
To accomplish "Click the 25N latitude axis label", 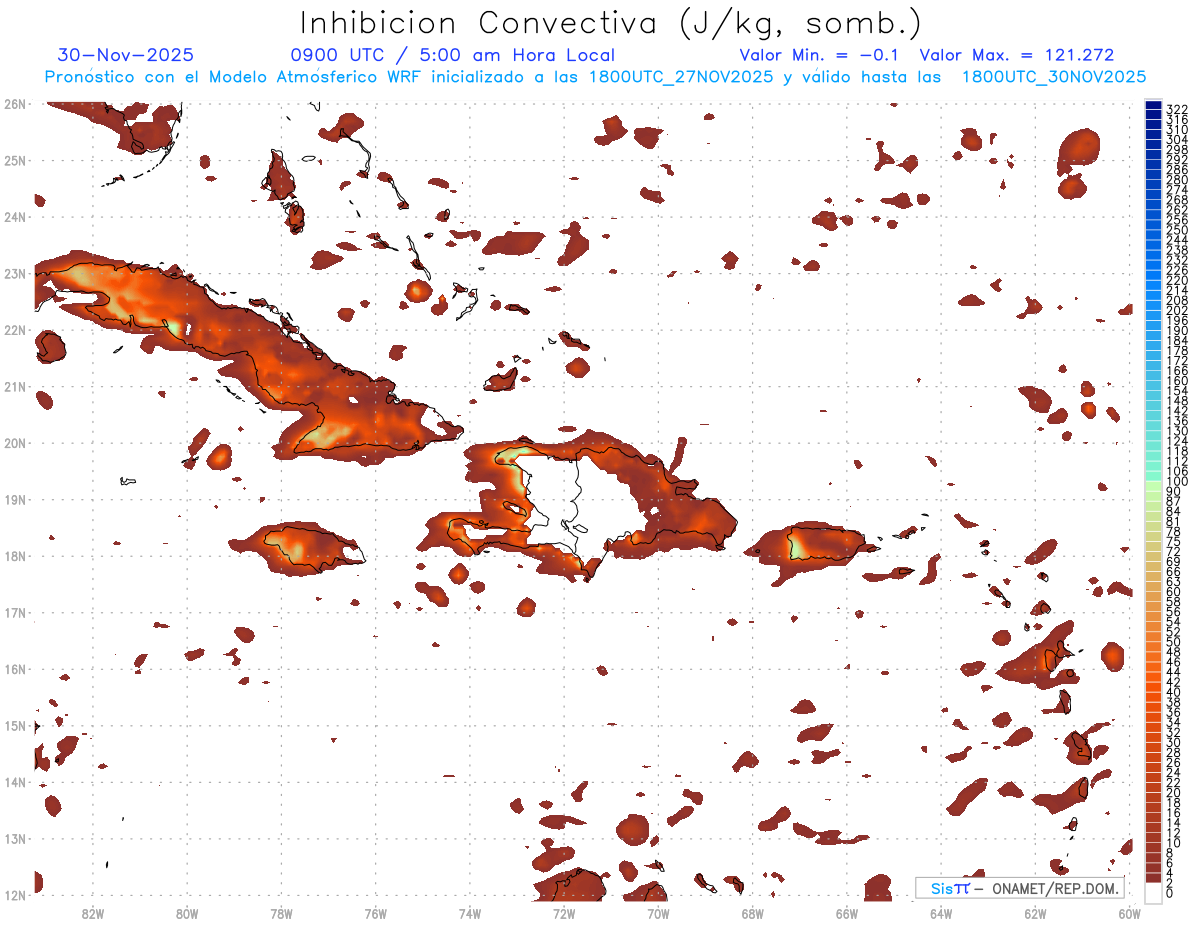I will [x=15, y=160].
